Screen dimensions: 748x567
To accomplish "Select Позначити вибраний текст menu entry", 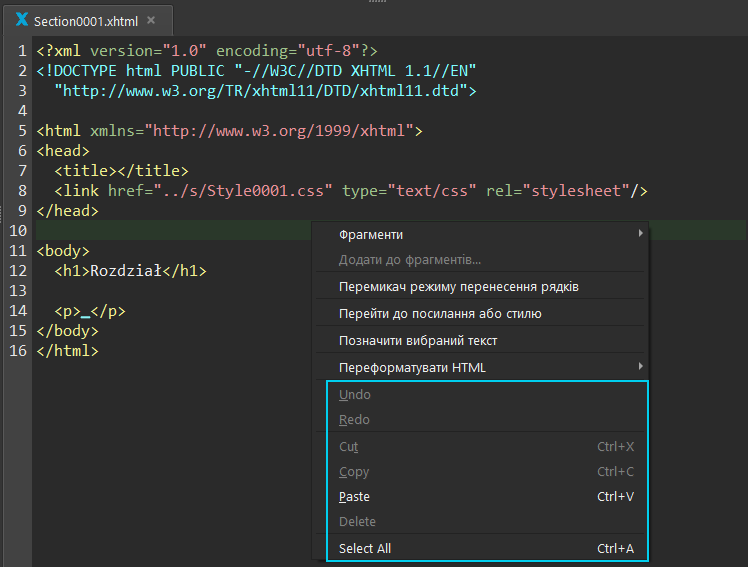I will 418,341.
